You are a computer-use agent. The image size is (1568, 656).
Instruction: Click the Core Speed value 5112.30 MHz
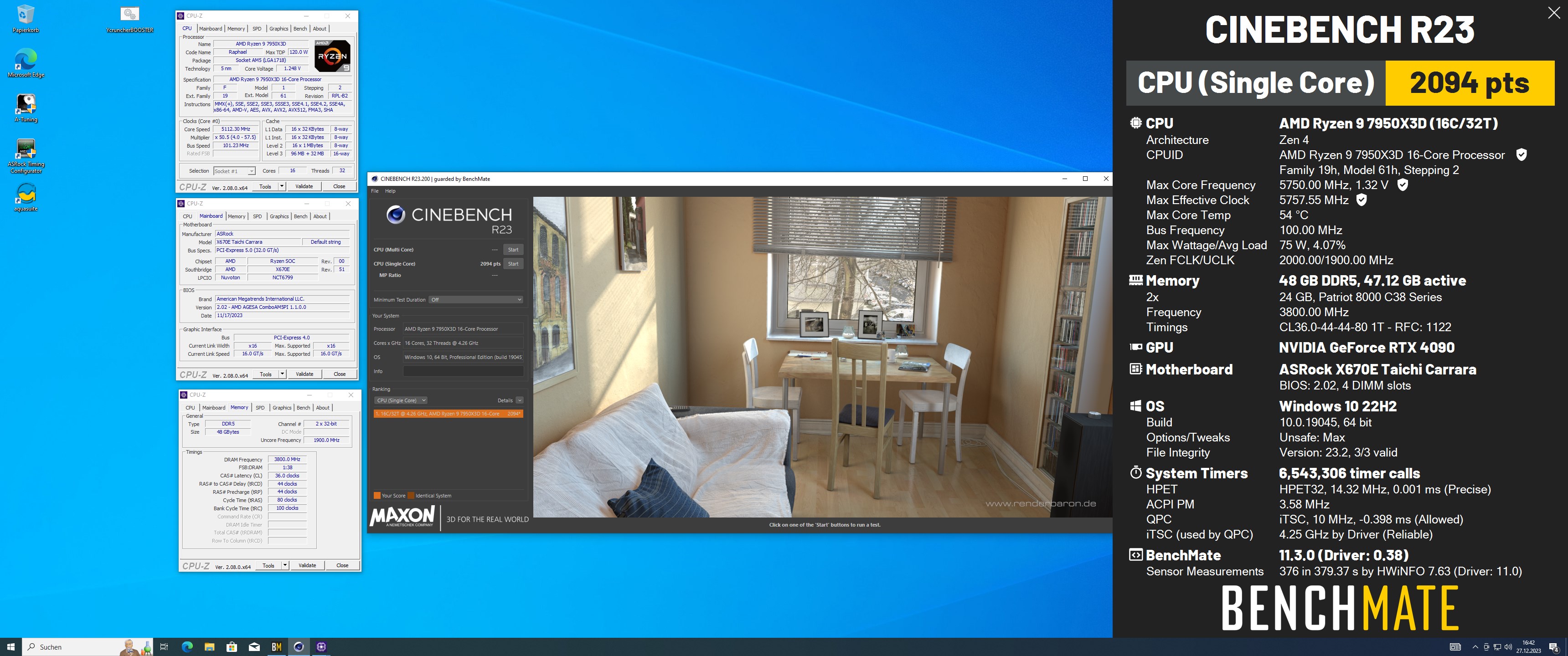pyautogui.click(x=236, y=129)
